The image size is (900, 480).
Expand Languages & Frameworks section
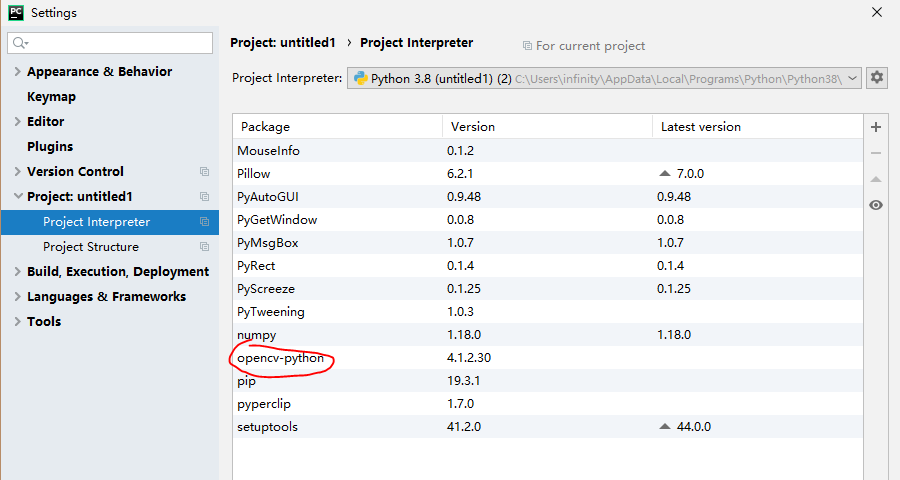(17, 296)
